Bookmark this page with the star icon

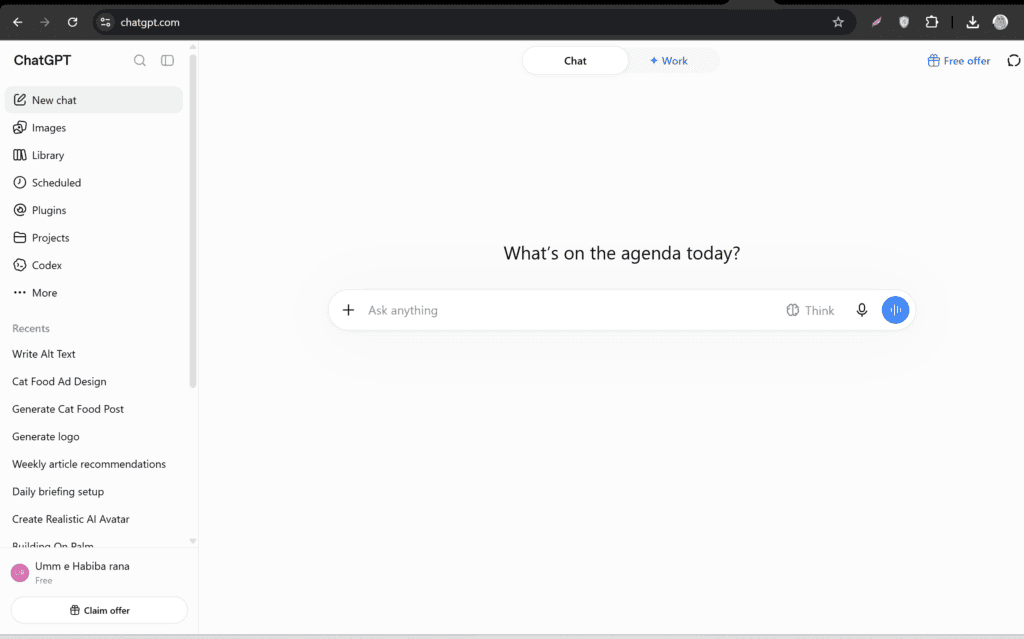click(838, 22)
